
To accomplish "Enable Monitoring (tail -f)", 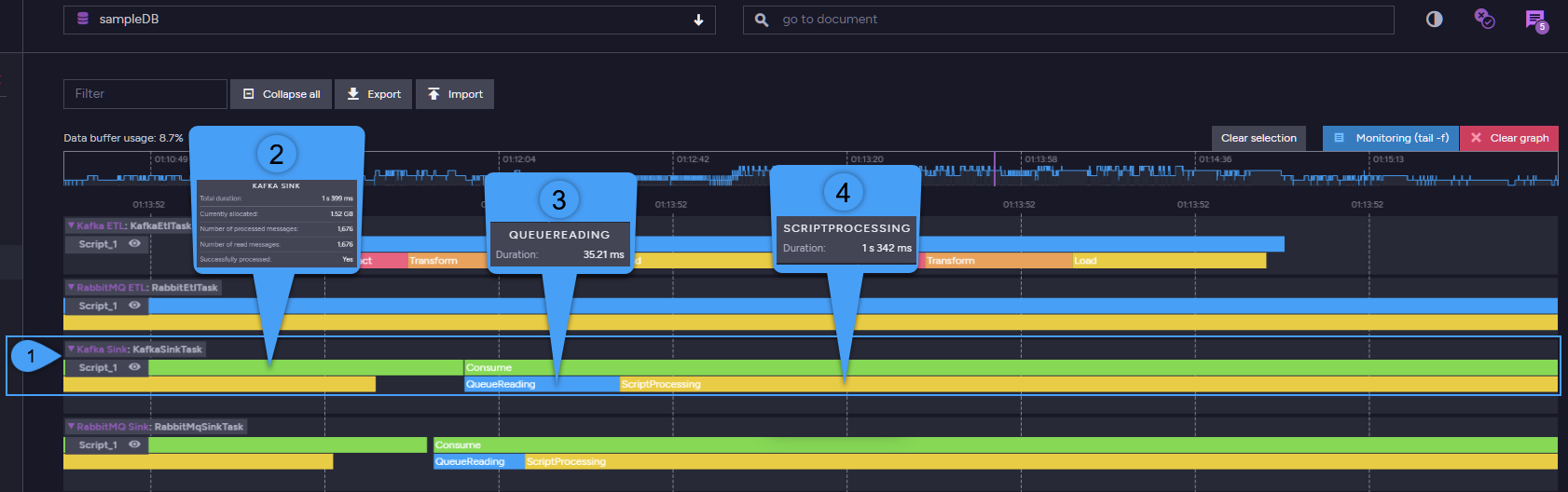I will tap(1391, 138).
